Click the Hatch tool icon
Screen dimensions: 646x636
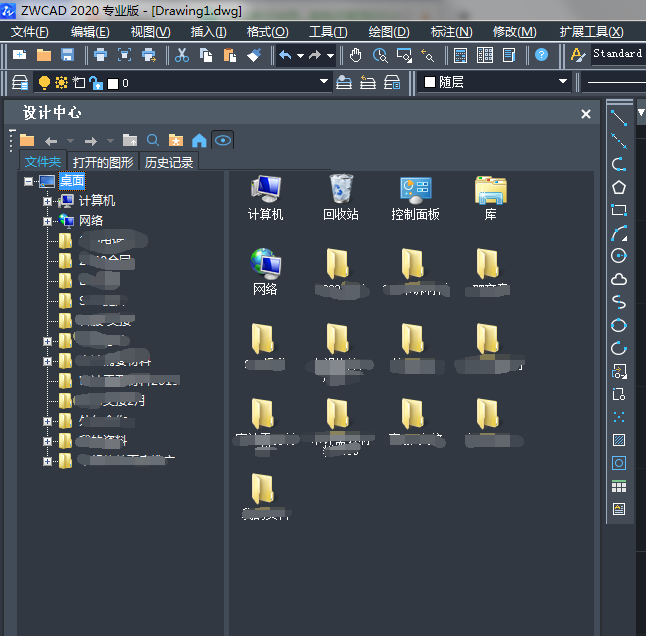click(619, 440)
